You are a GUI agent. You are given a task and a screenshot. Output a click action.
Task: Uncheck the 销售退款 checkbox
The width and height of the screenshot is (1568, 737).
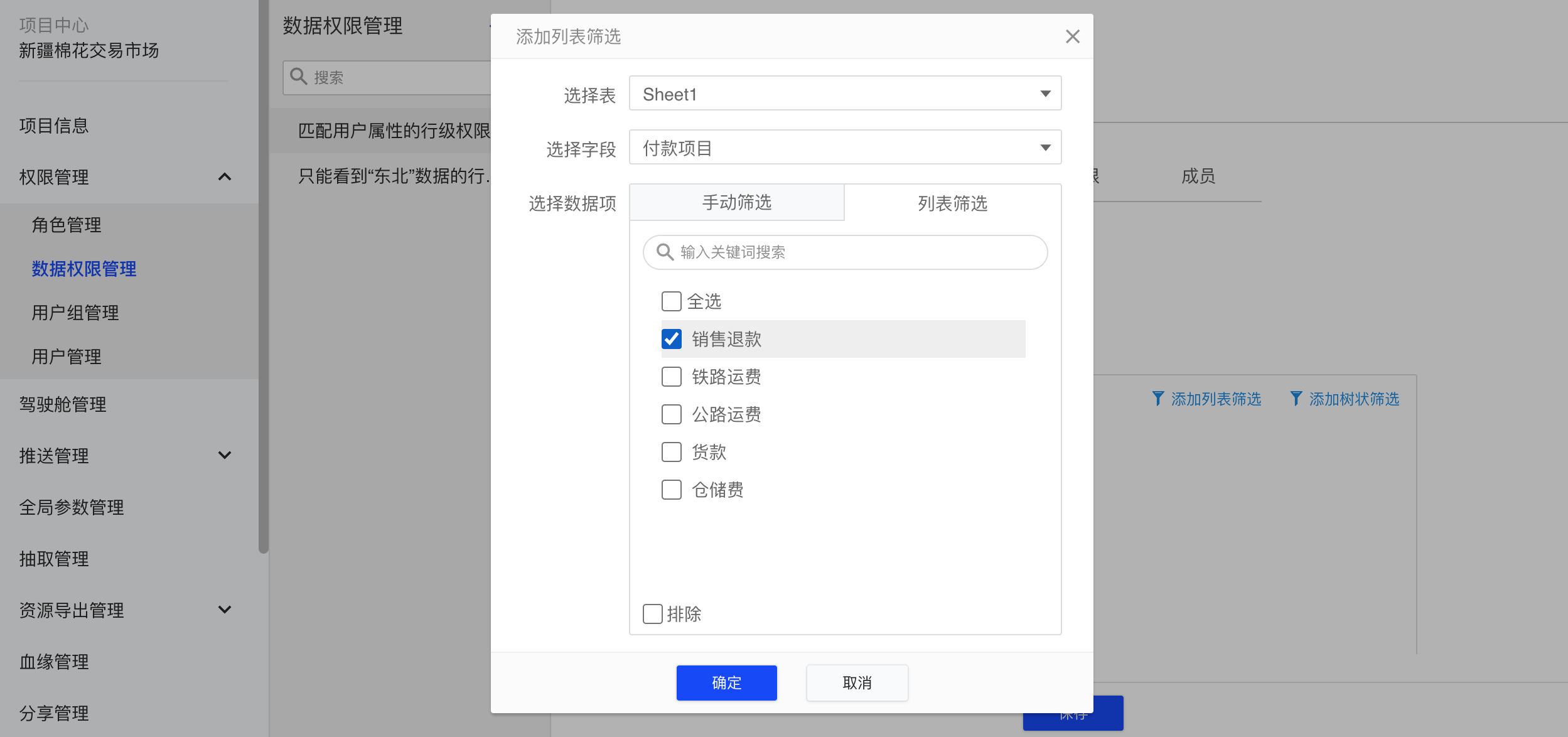(671, 339)
